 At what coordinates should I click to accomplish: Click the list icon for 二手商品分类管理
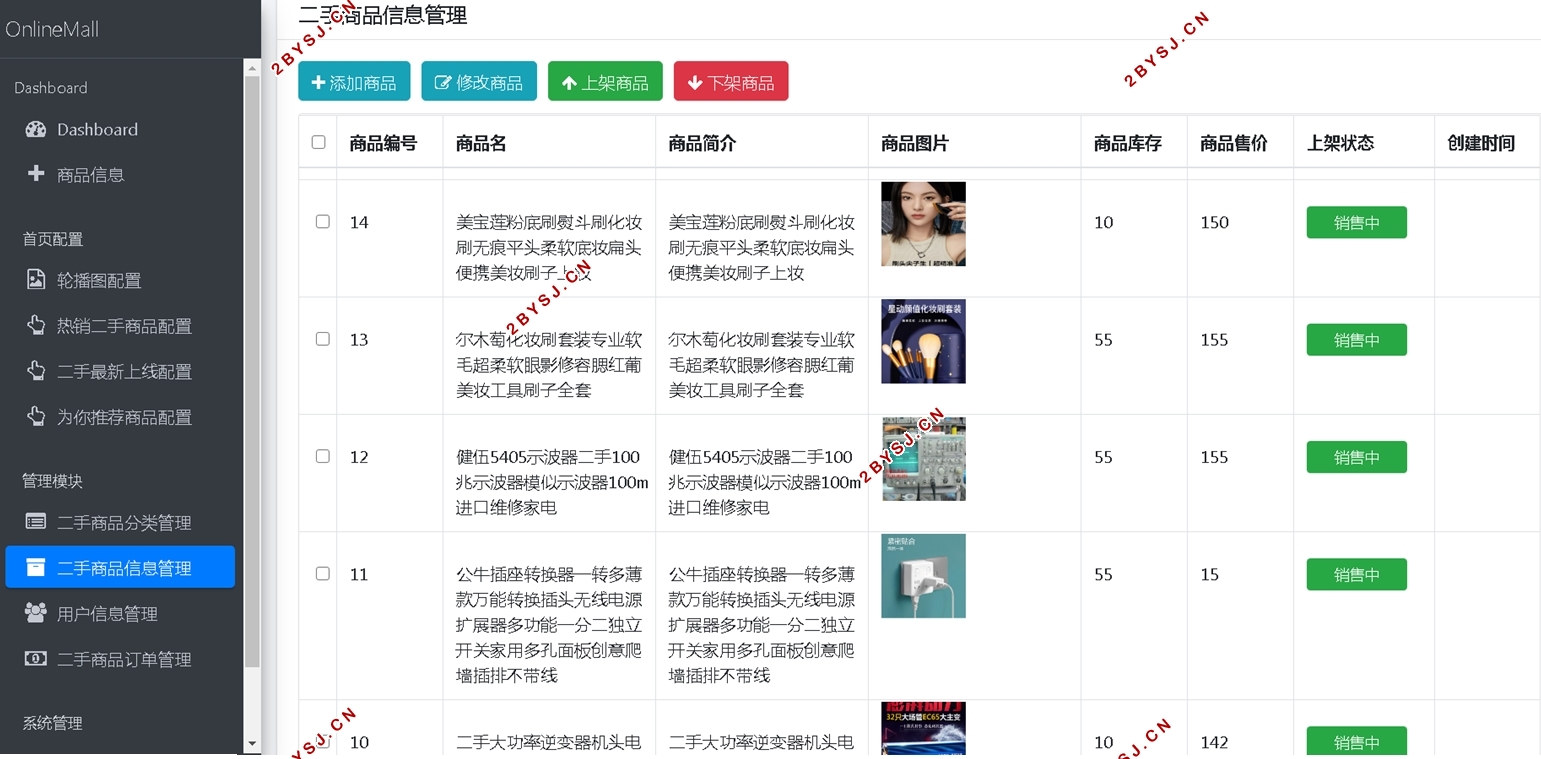tap(36, 521)
